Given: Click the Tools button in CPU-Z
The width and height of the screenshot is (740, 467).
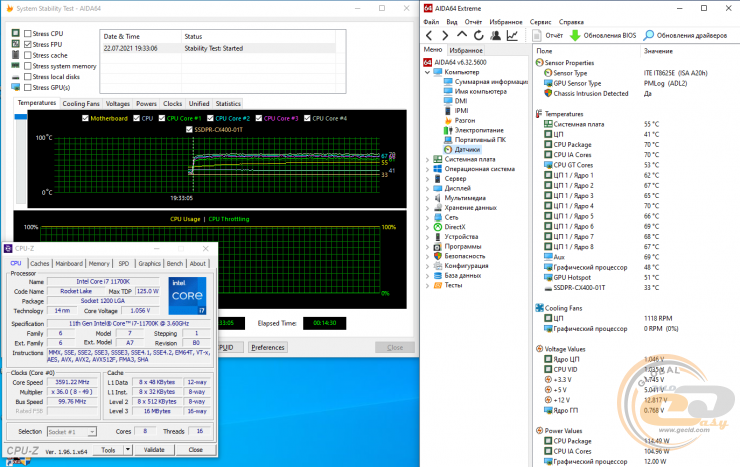Looking at the screenshot, I should tap(108, 450).
